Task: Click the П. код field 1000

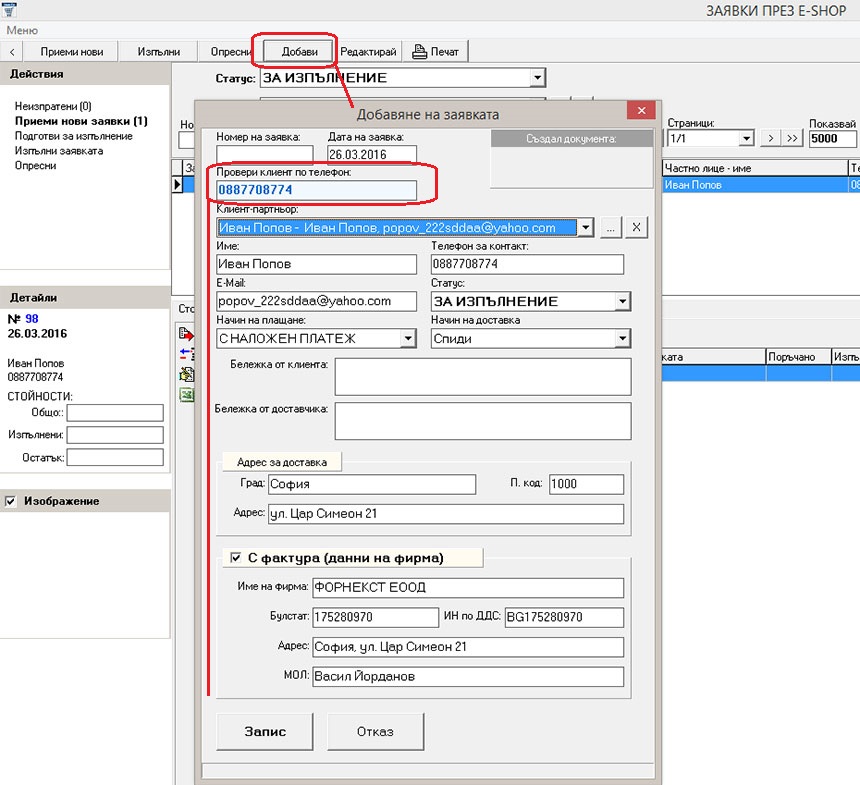Action: tap(586, 484)
